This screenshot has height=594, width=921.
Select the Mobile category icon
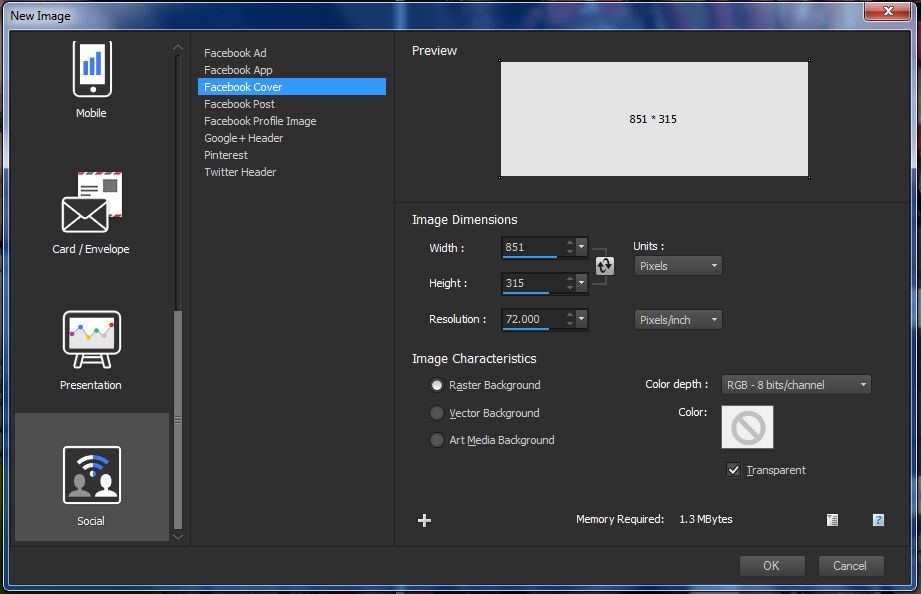pos(91,78)
